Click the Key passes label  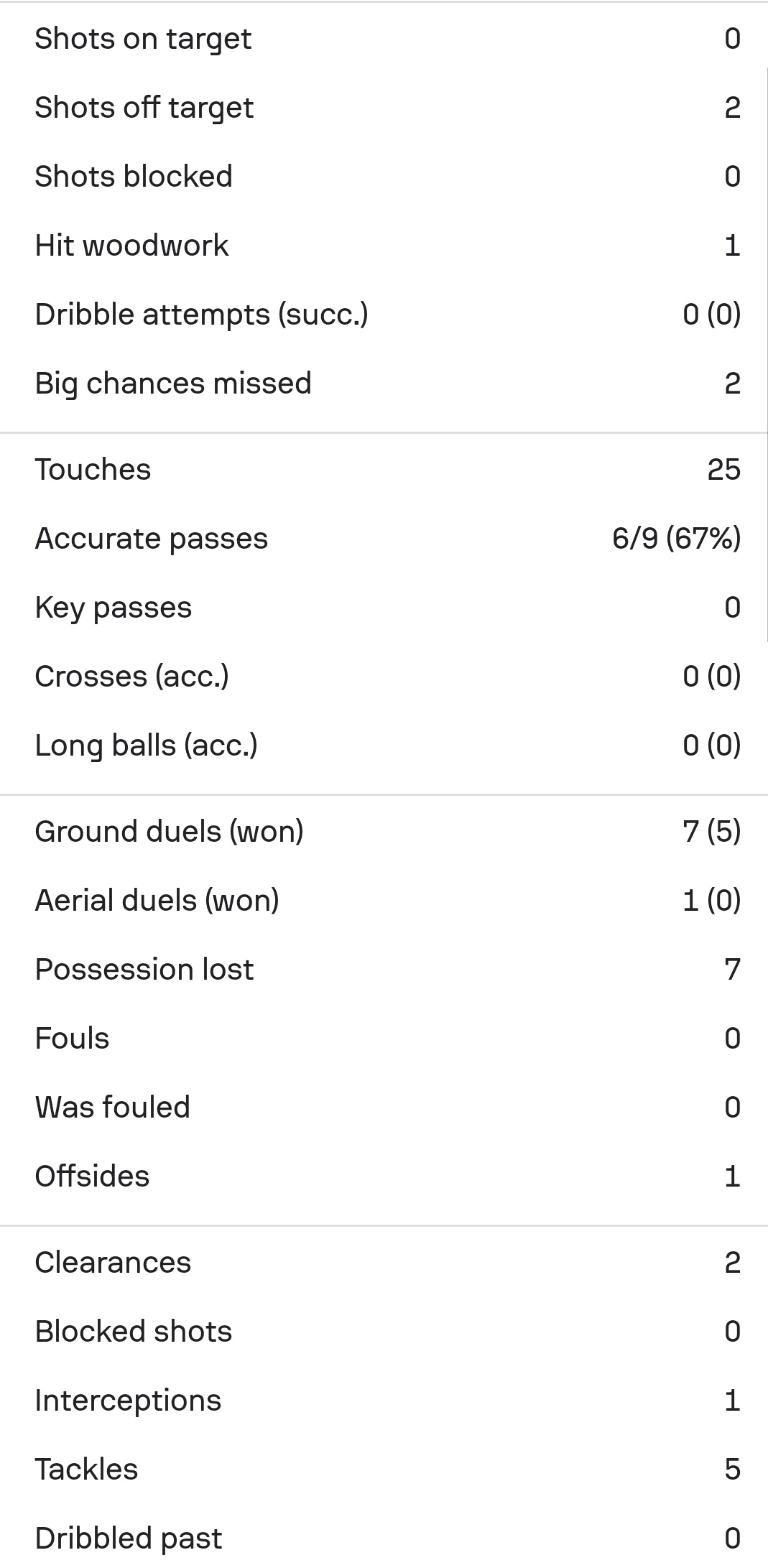[114, 608]
